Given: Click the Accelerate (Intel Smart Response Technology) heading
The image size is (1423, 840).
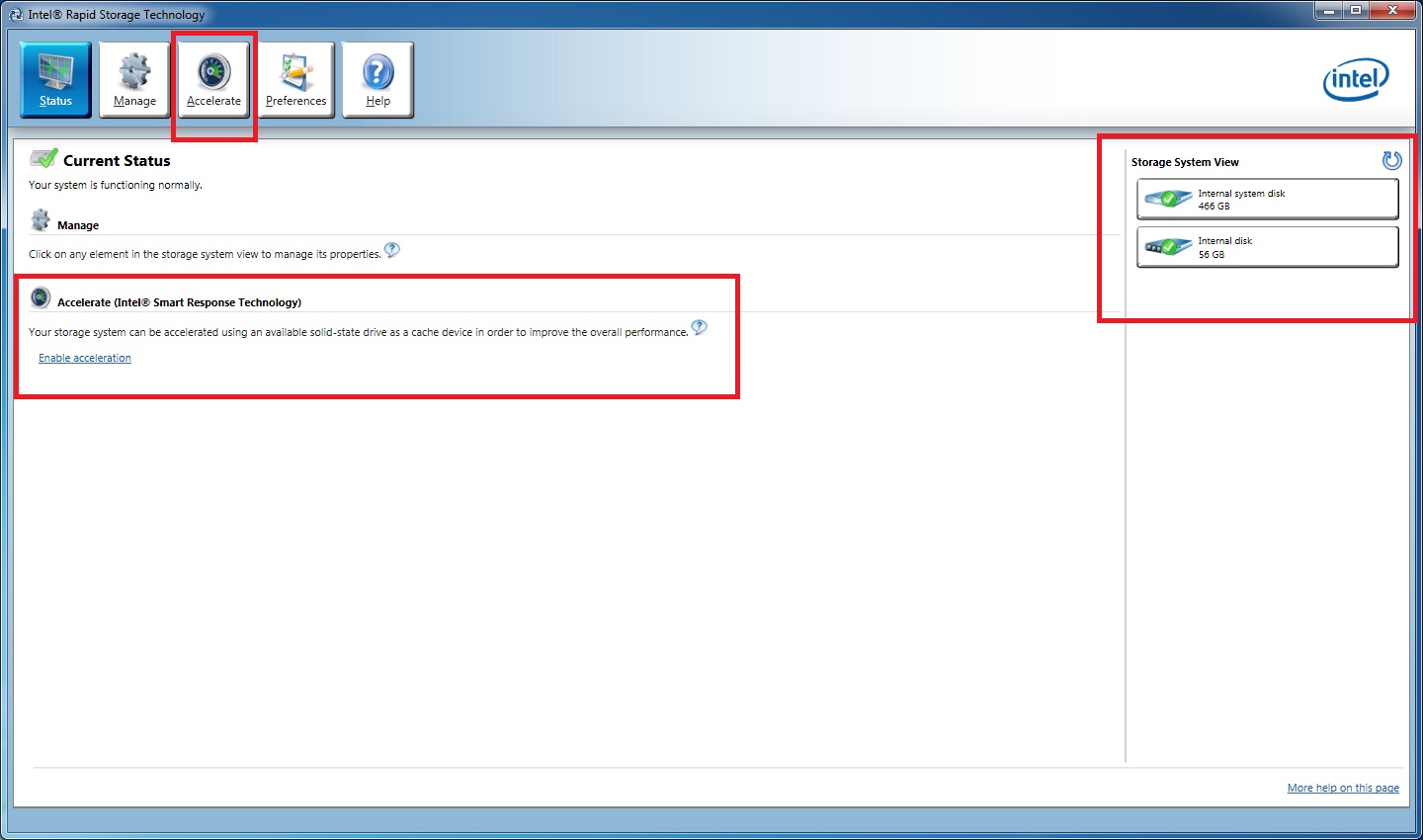Looking at the screenshot, I should coord(179,302).
